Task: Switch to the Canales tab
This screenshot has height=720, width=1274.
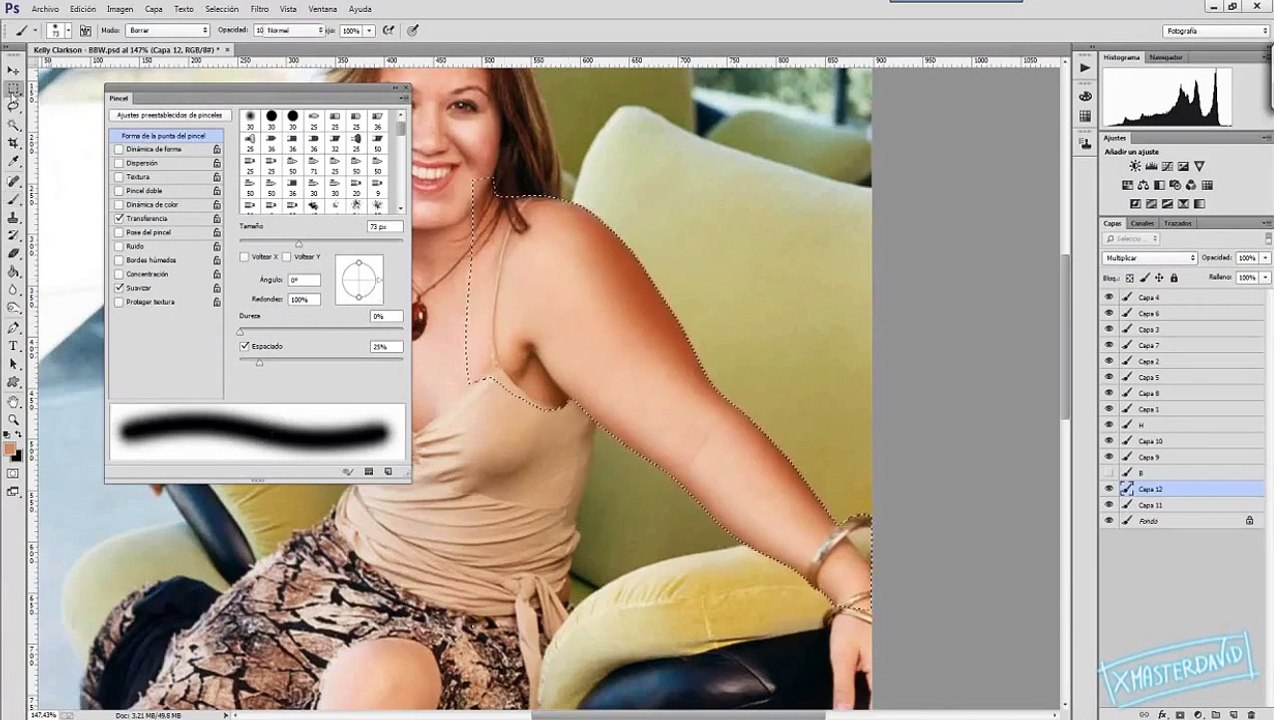Action: (x=1142, y=223)
